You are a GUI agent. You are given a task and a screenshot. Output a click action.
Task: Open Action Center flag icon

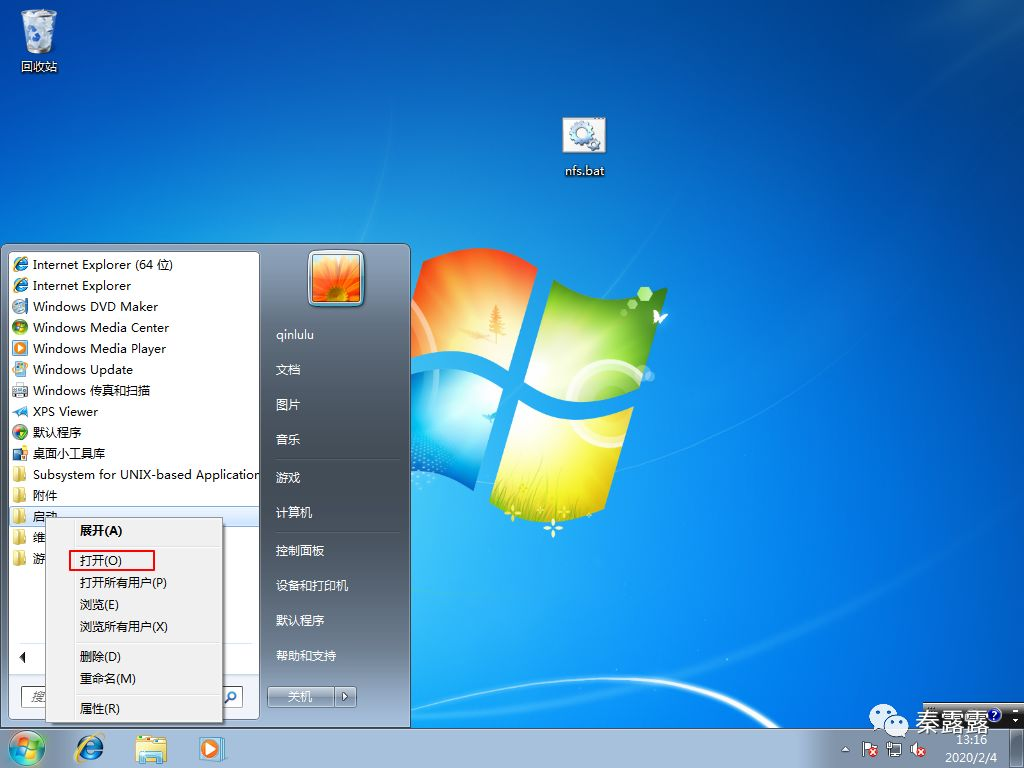click(x=869, y=750)
